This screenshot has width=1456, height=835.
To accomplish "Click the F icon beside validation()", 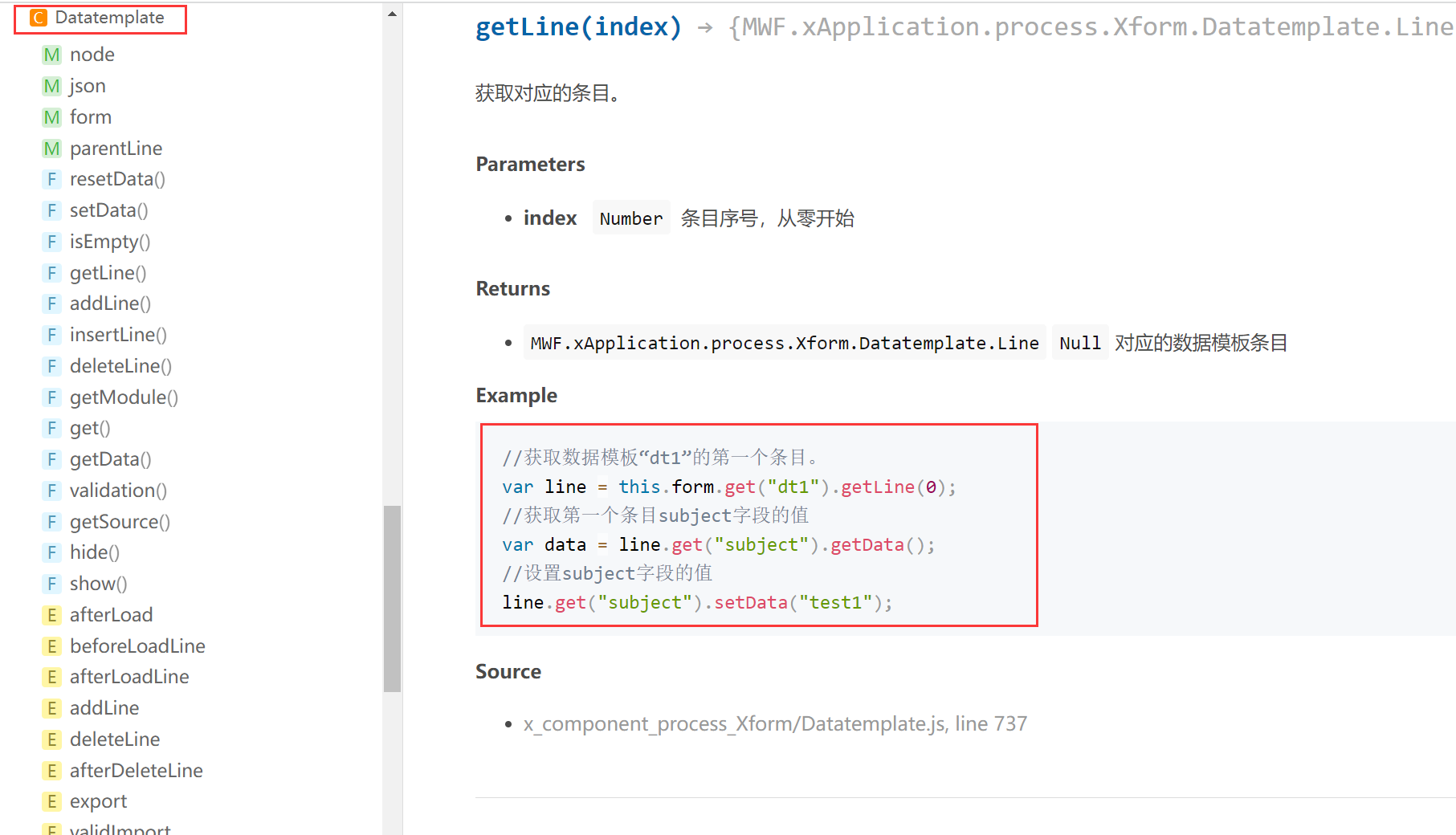I will coord(51,491).
